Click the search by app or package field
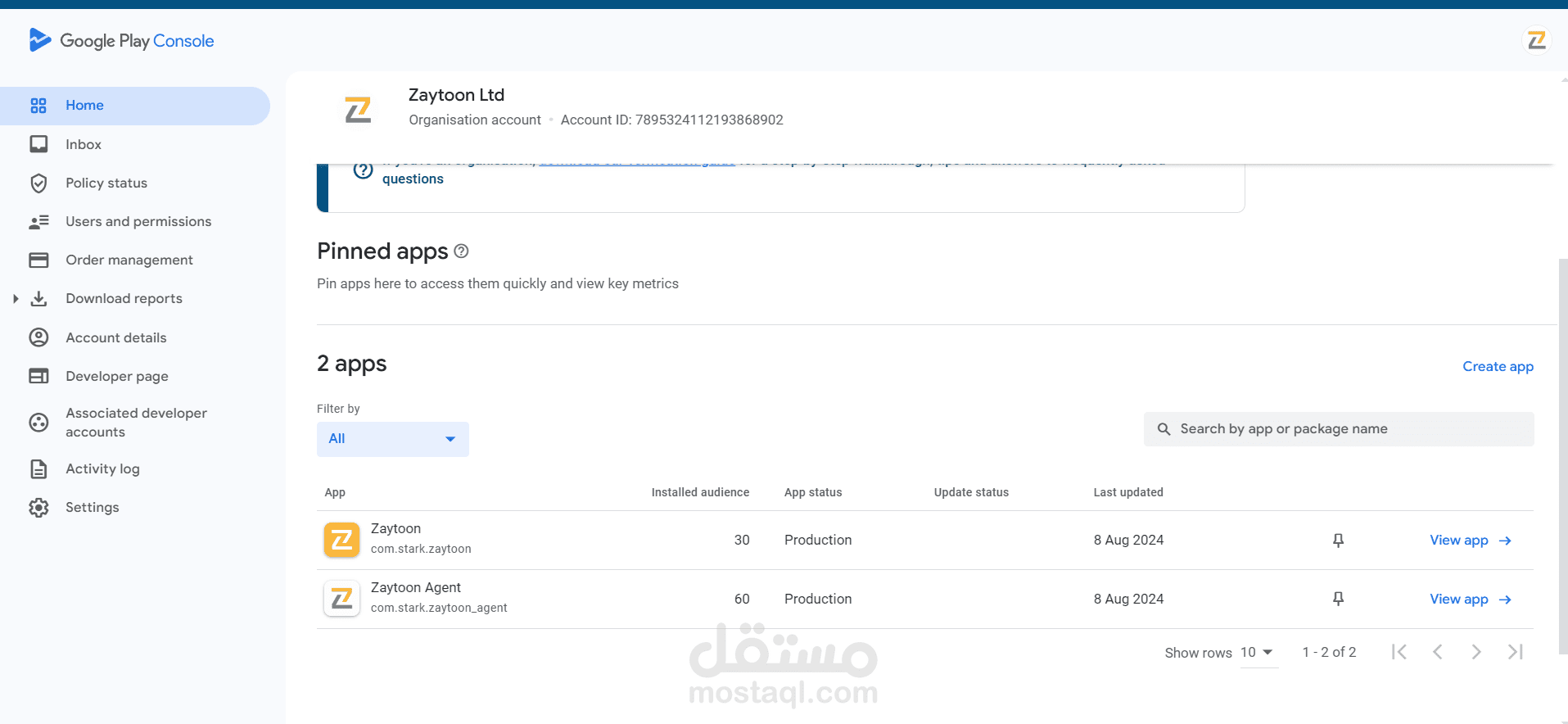This screenshot has height=724, width=1568. 1339,429
